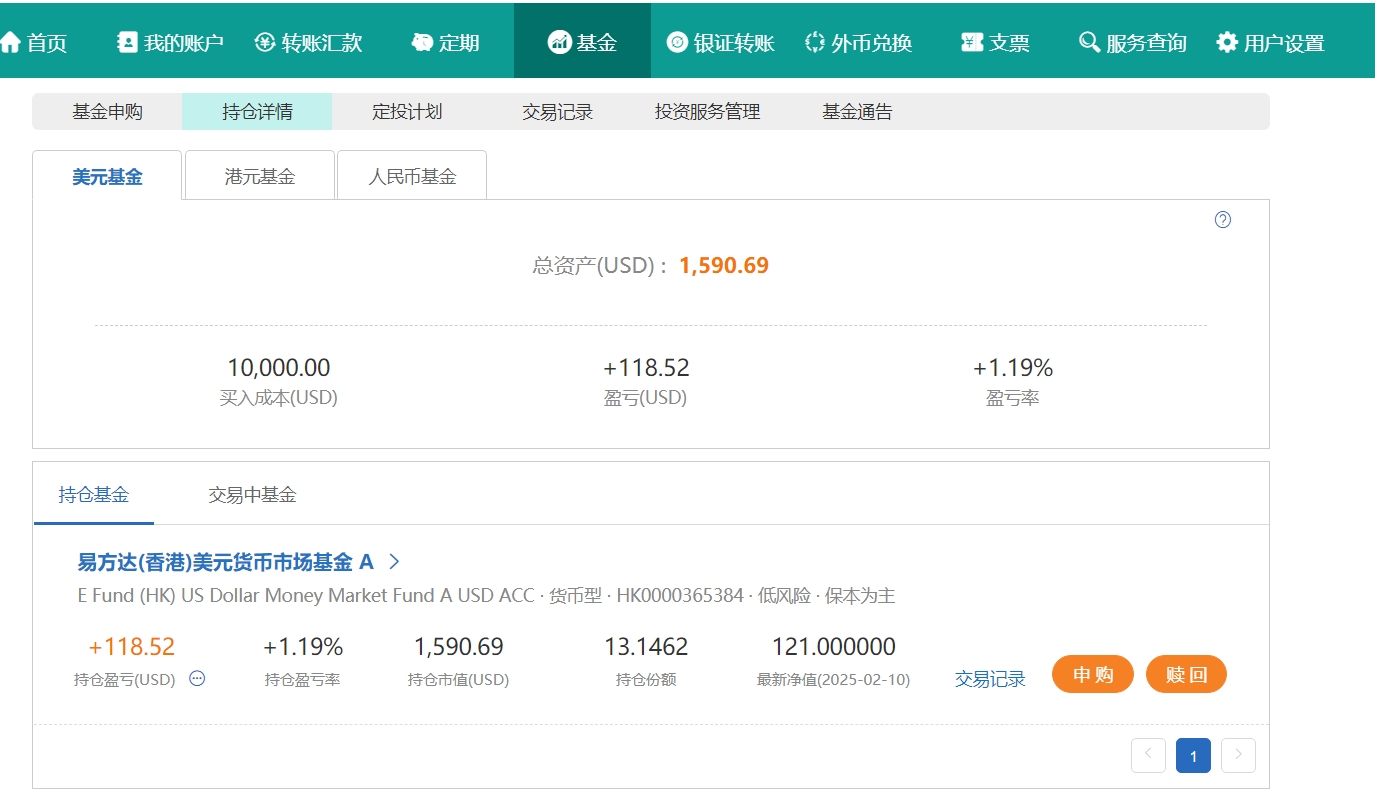Open 定期 piggy bank icon
Screen dimensions: 1375x806
422,42
